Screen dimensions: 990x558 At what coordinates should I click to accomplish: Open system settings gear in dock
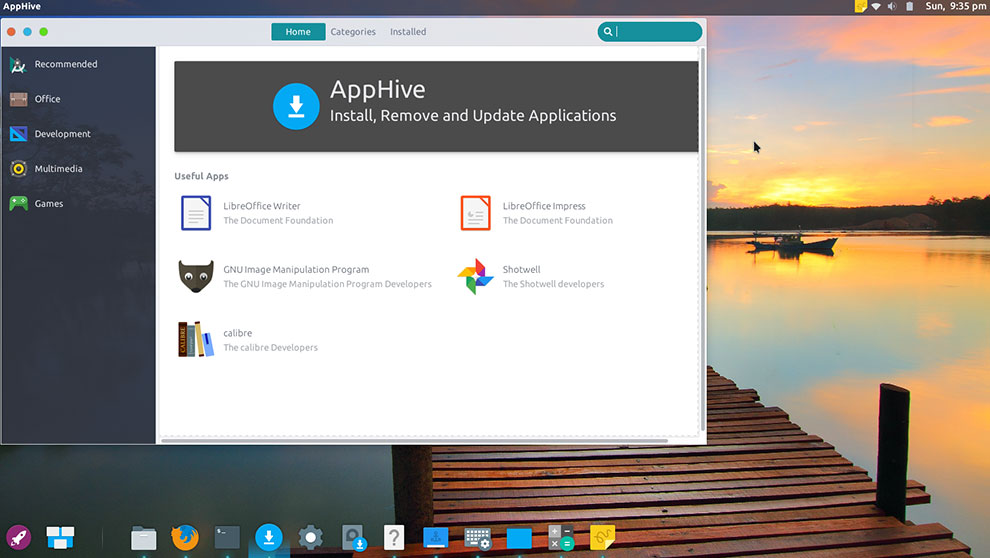click(x=310, y=538)
